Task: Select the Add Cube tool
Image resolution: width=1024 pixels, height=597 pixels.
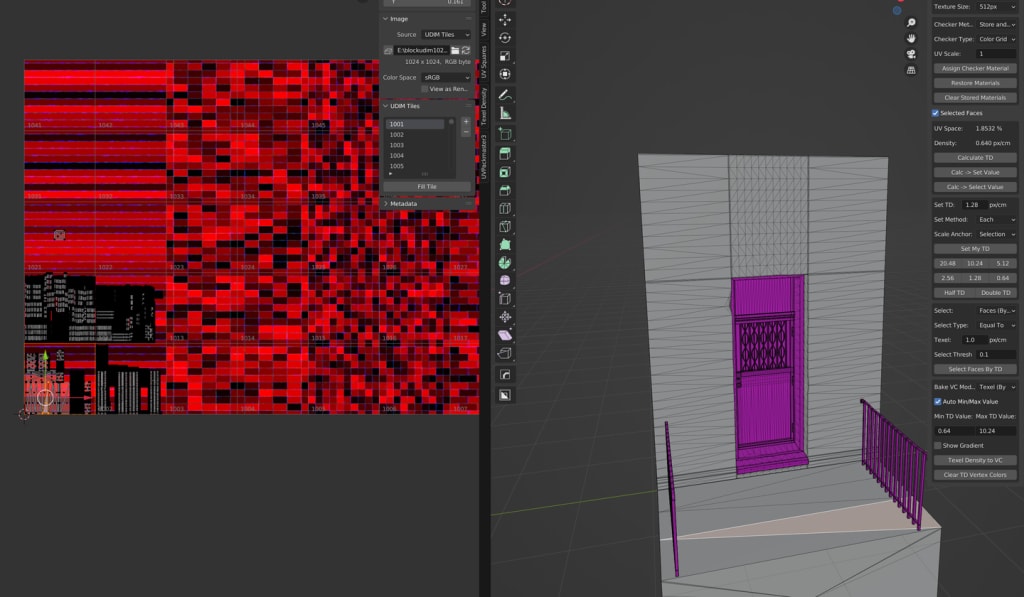Action: (505, 135)
